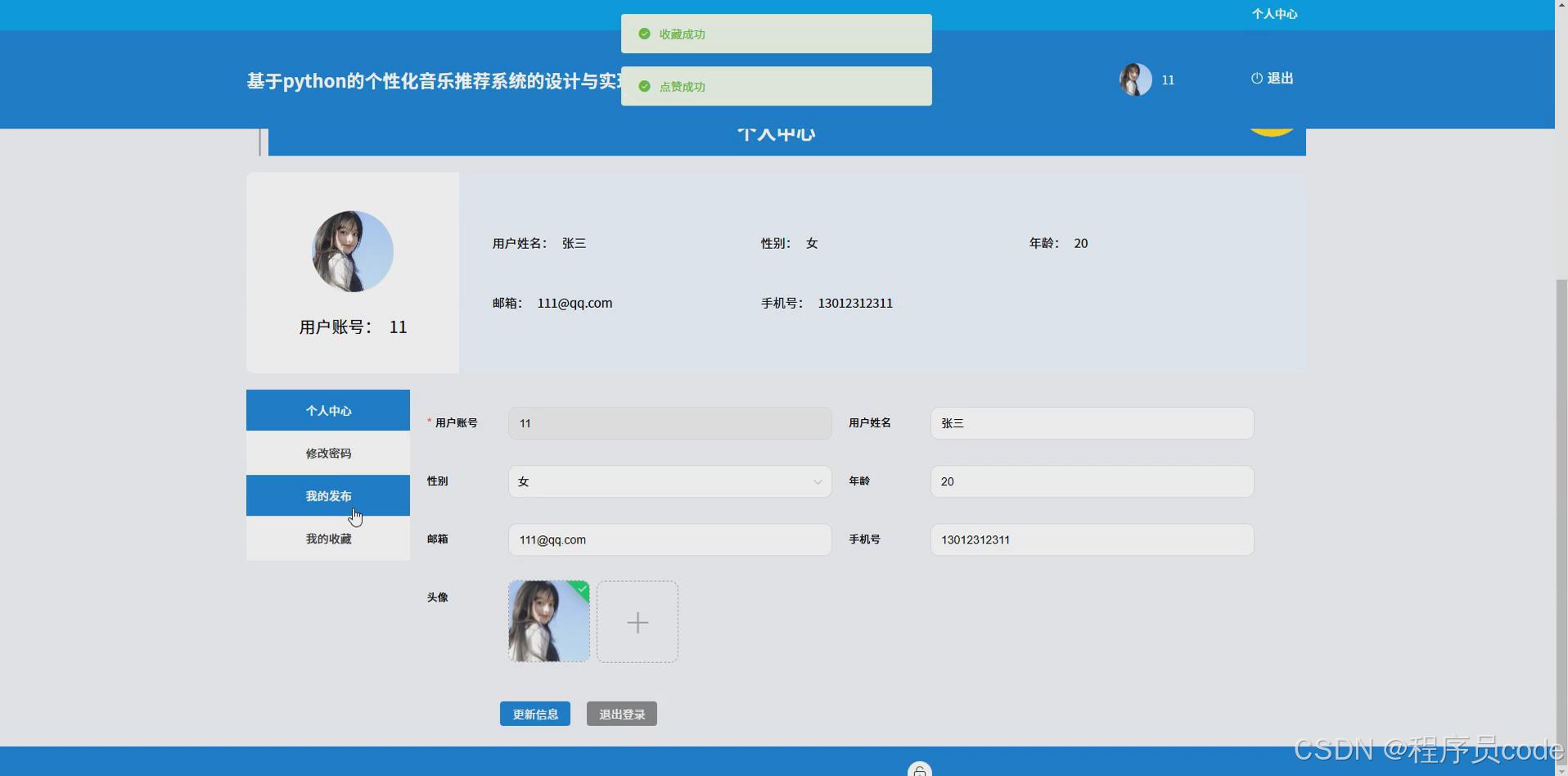
Task: Click the green checkmark icon on 点赞成功 toast
Action: point(643,86)
